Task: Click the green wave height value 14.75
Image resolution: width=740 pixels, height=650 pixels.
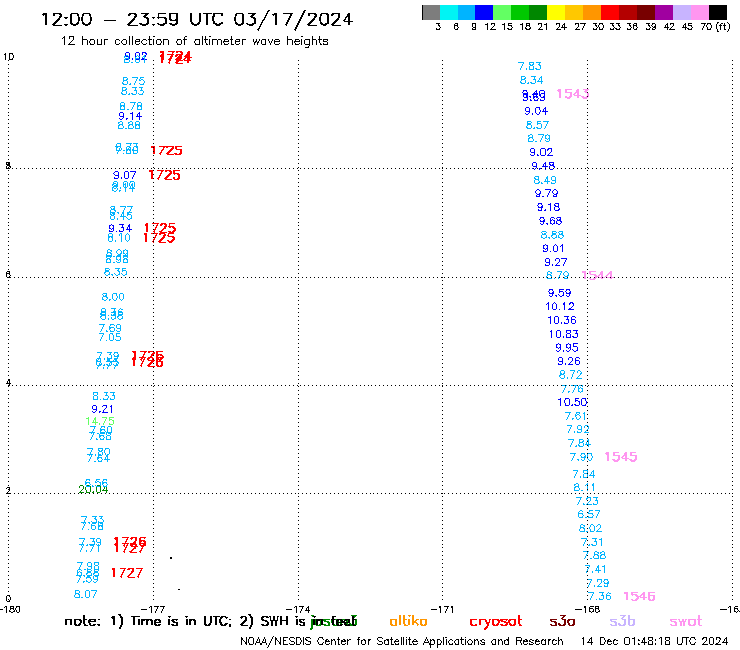Action: click(100, 421)
